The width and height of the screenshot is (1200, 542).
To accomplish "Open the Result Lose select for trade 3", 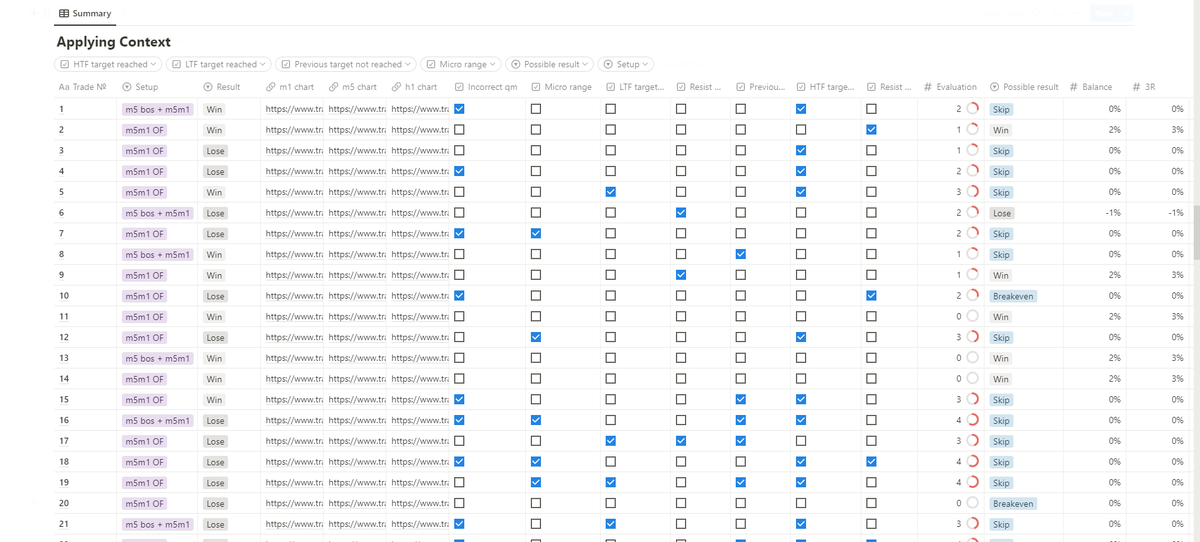I will (x=214, y=151).
